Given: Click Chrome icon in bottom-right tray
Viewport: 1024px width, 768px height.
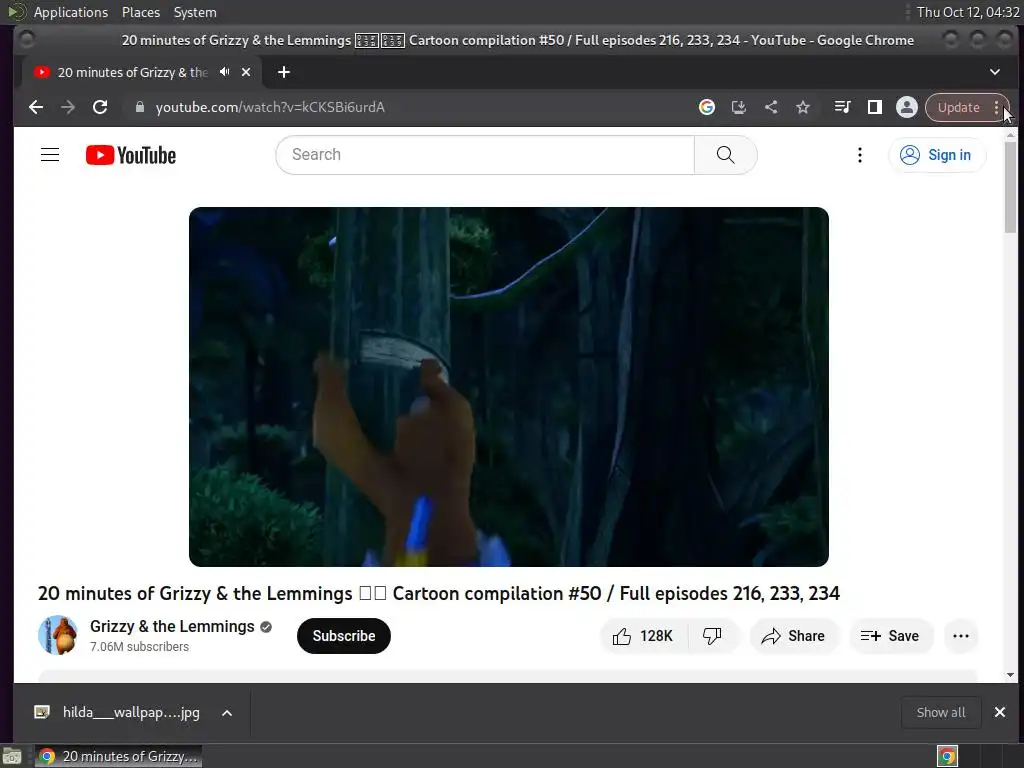Looking at the screenshot, I should coord(947,756).
